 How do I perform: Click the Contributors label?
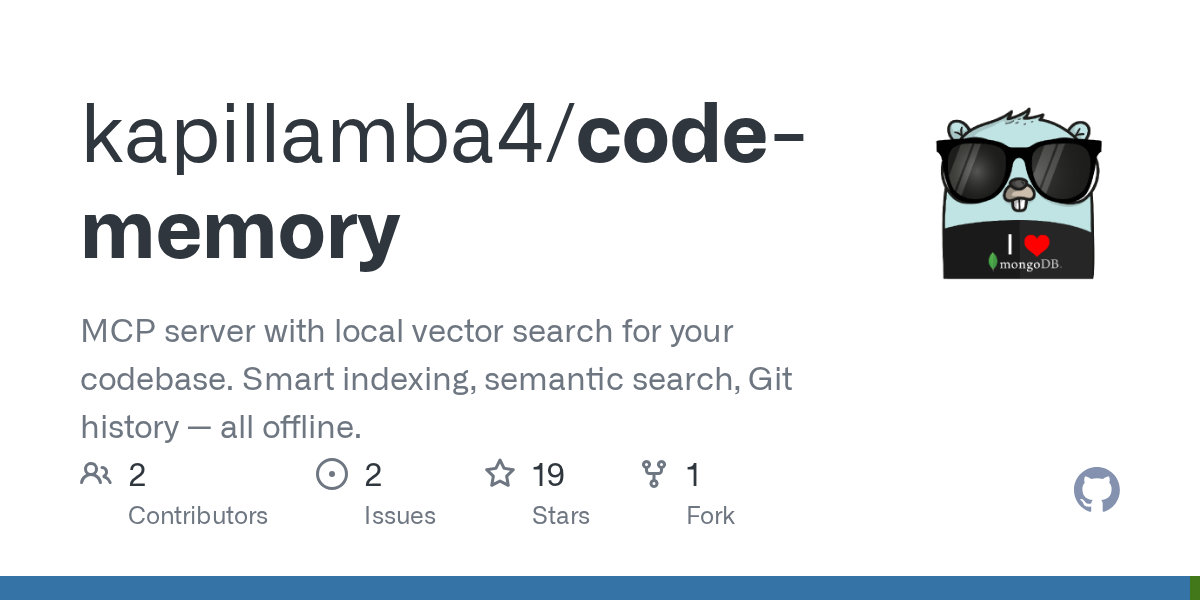point(198,516)
